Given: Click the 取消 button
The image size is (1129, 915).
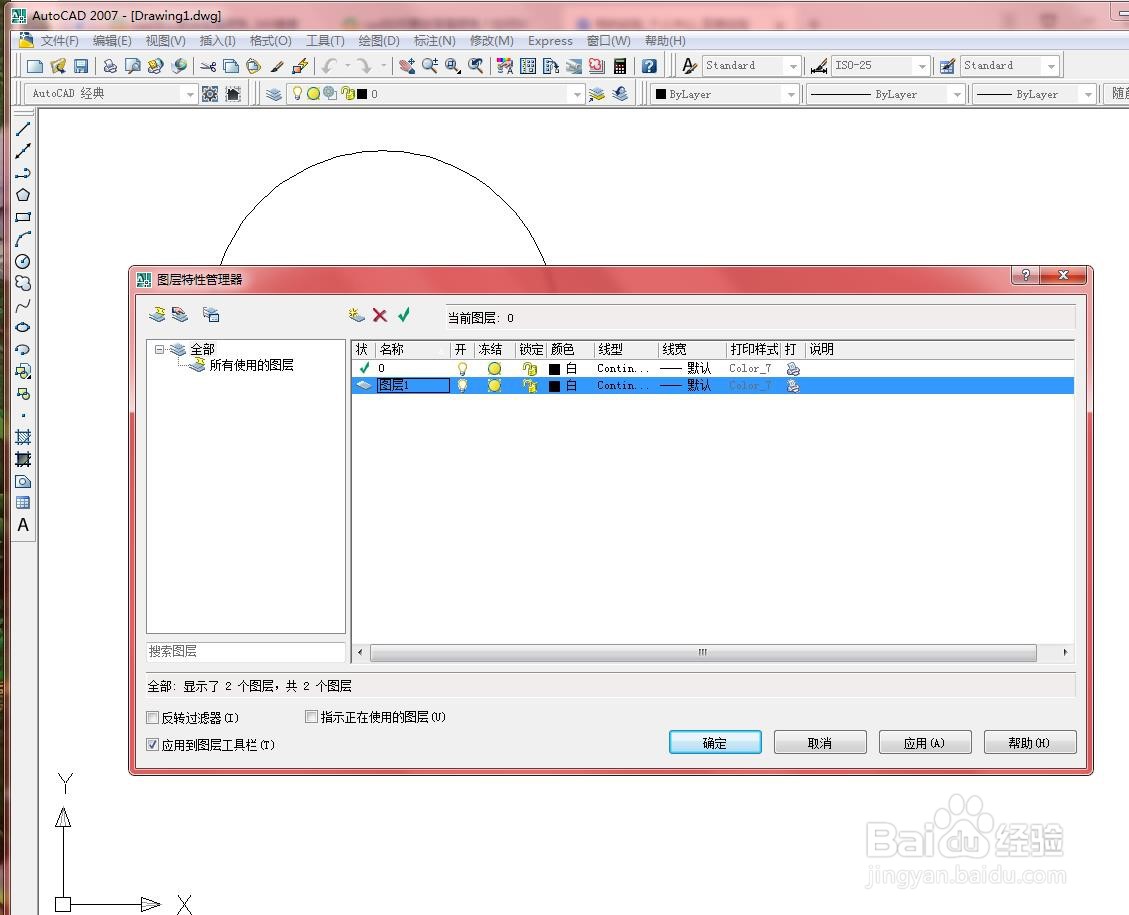Looking at the screenshot, I should coord(820,743).
